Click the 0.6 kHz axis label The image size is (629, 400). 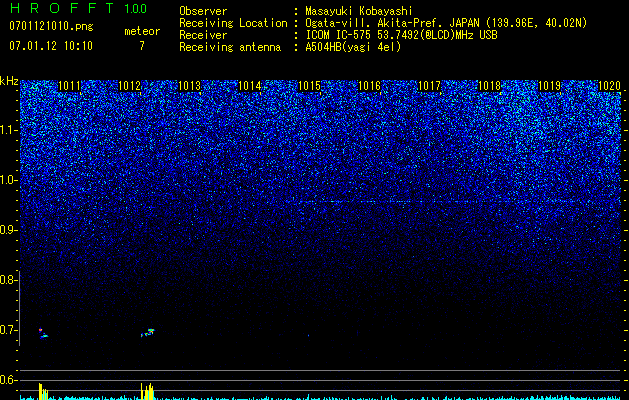(x=7, y=380)
